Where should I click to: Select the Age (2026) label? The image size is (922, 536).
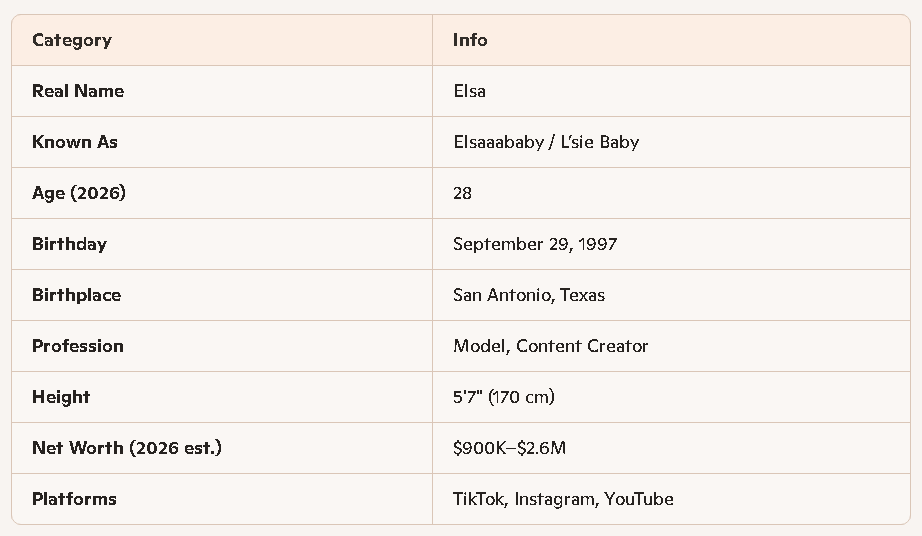(x=79, y=193)
